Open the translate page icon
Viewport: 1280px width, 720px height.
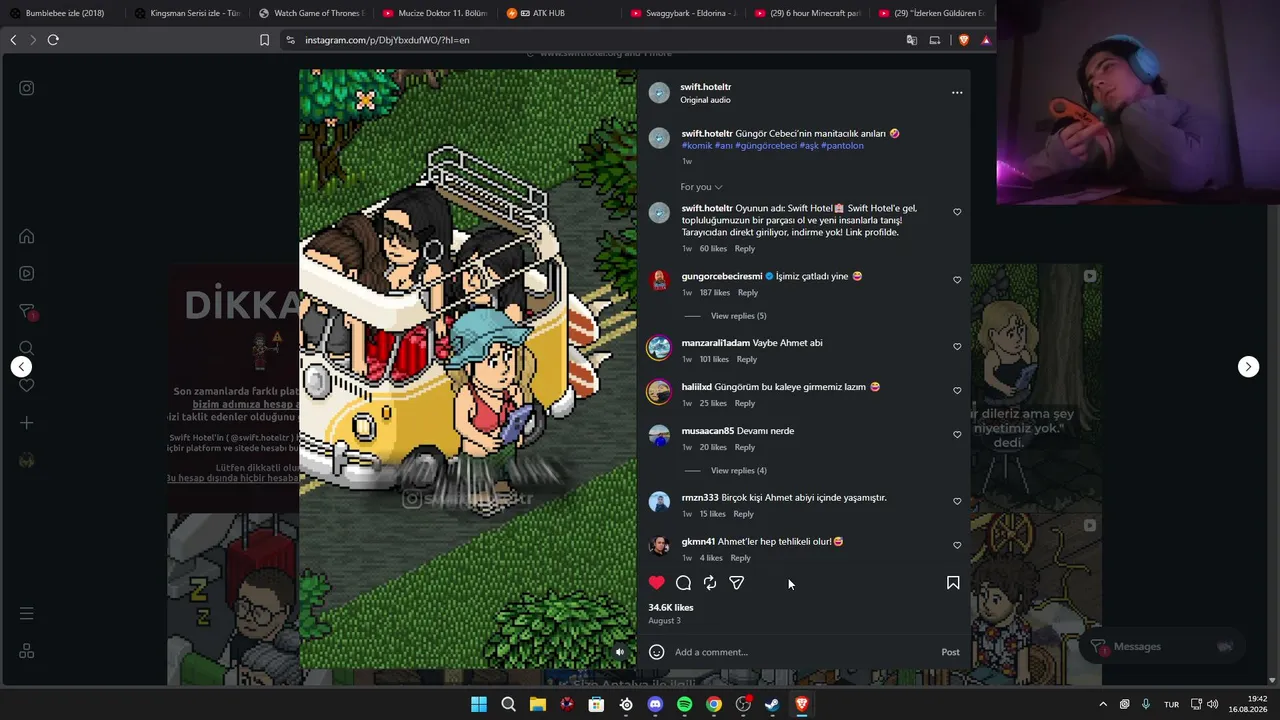pos(911,40)
